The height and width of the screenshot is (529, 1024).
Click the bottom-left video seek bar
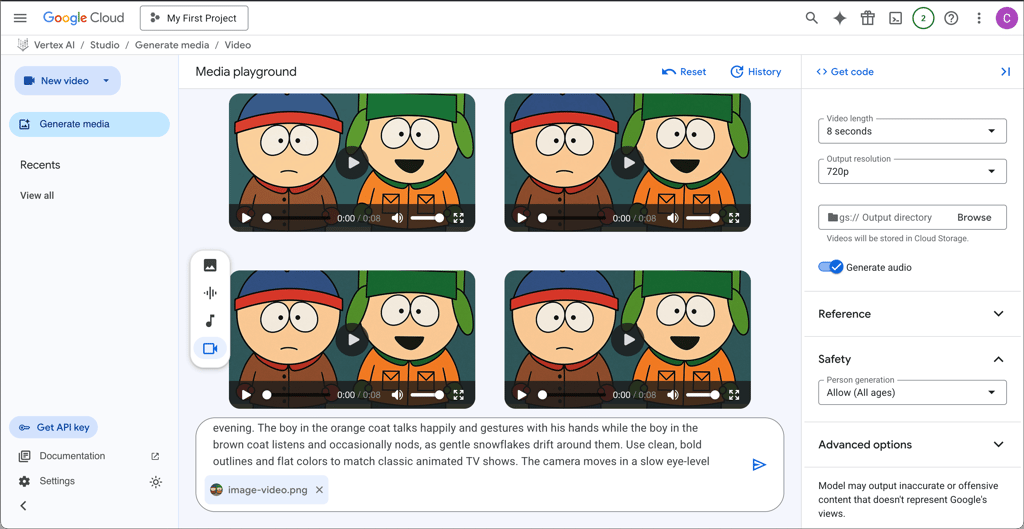pos(298,395)
